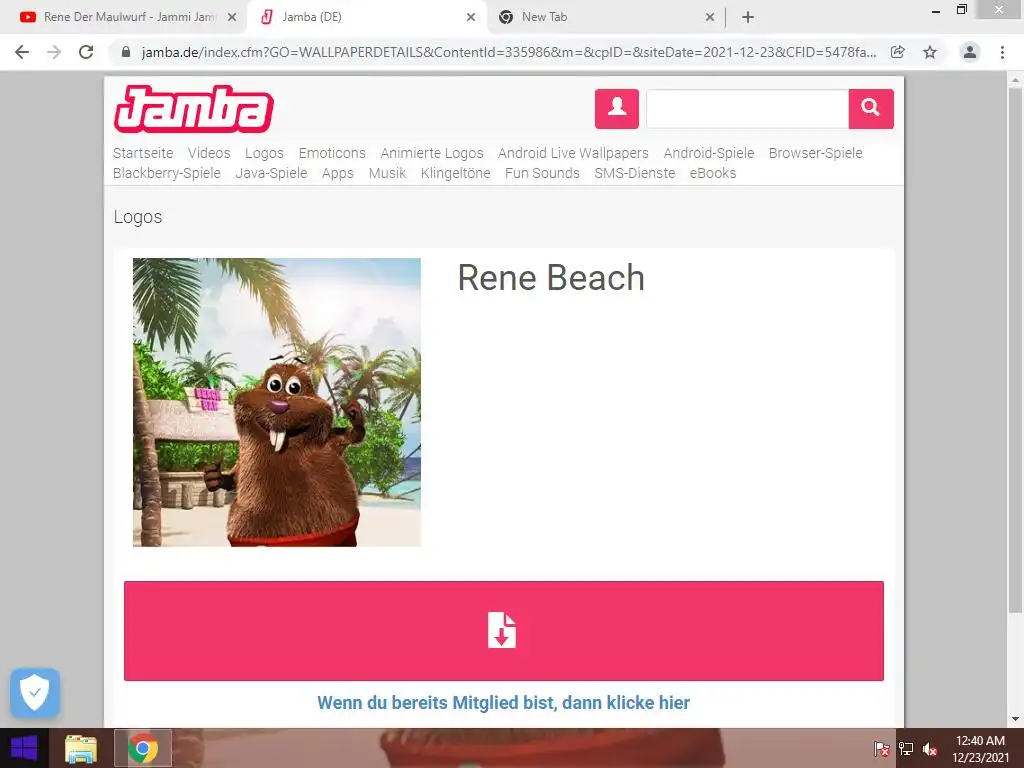Reload the page

point(86,52)
